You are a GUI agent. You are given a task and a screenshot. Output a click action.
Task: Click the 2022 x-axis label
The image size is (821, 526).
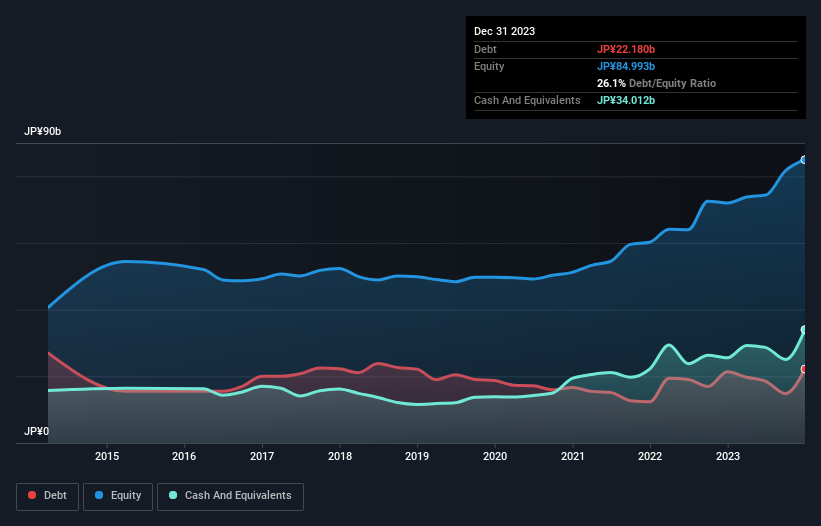coord(650,456)
